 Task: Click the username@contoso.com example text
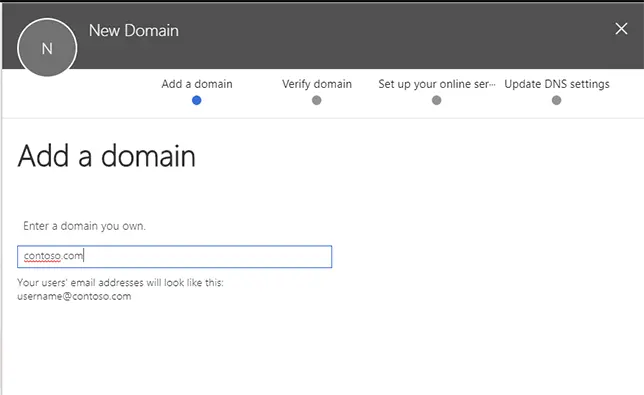pyautogui.click(x=74, y=296)
